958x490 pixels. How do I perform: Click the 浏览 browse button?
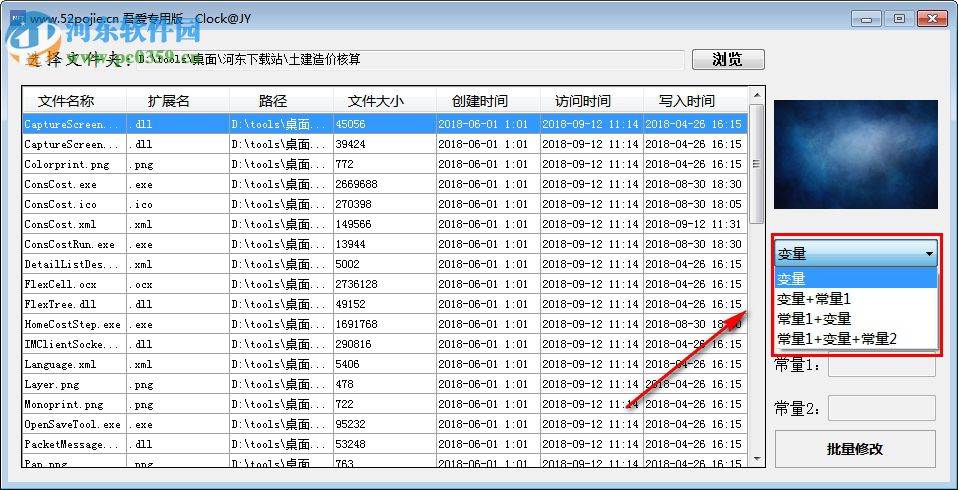(728, 59)
